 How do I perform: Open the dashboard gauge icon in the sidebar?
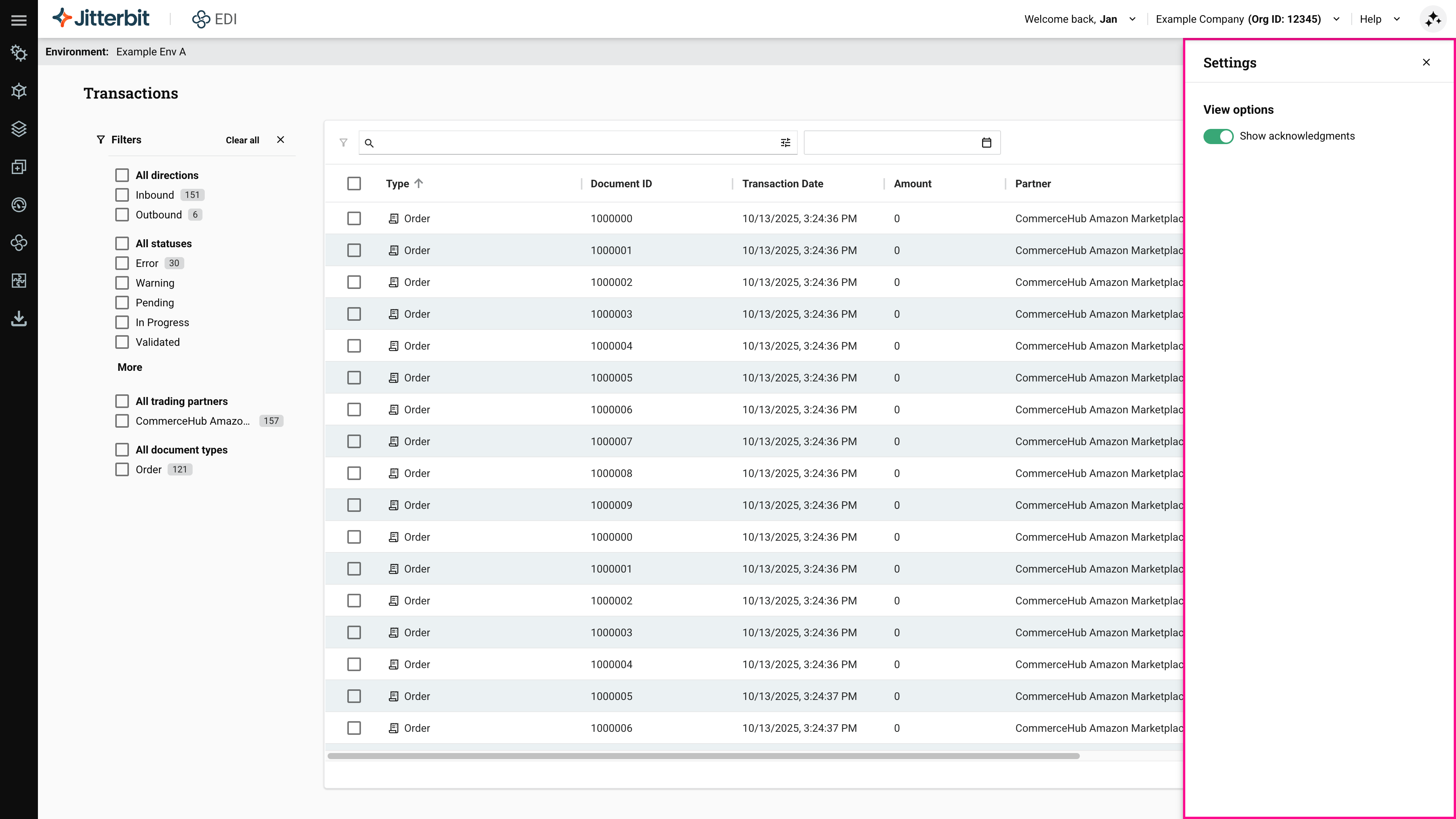click(19, 205)
